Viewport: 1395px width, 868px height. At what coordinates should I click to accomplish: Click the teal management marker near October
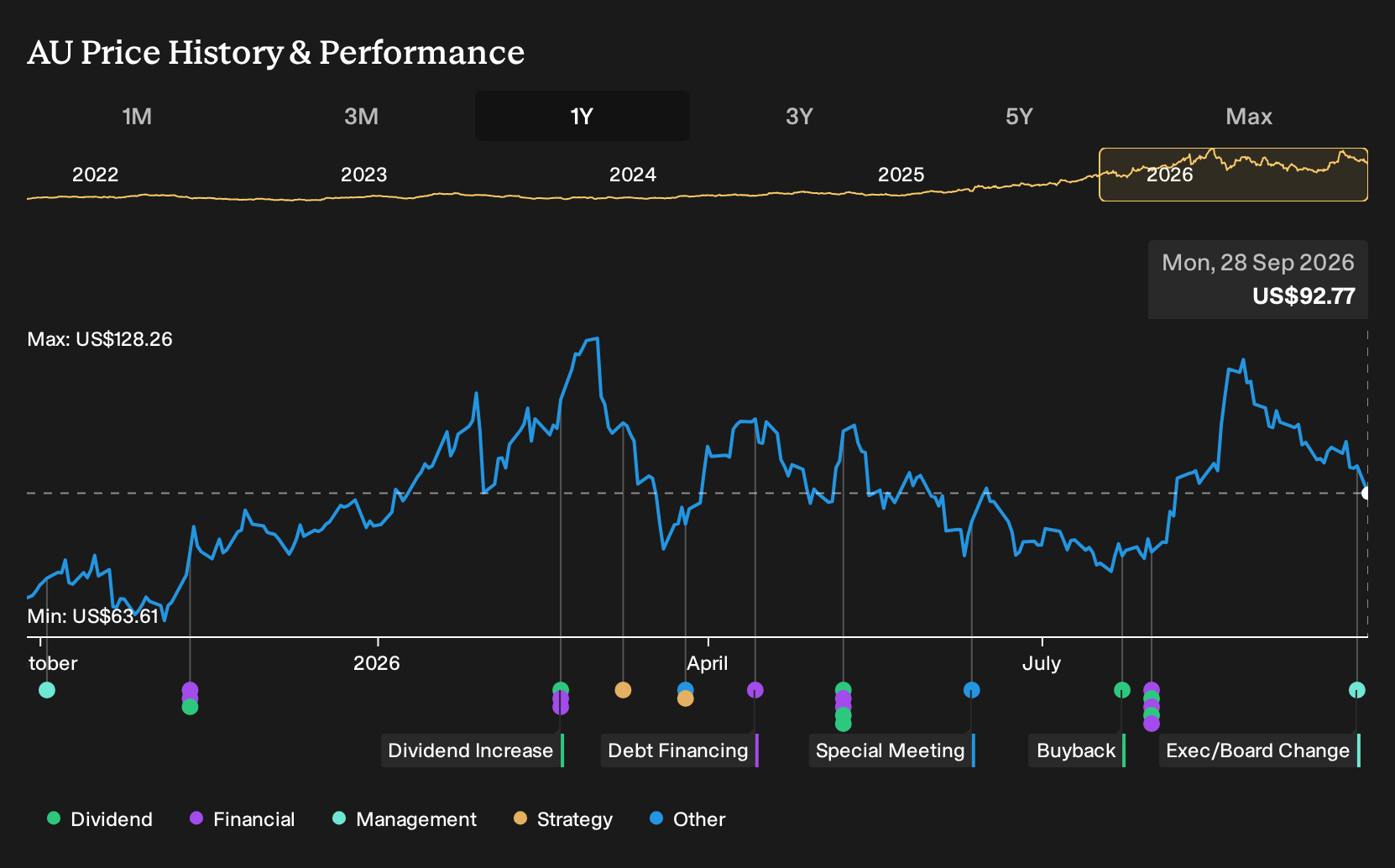(x=47, y=690)
